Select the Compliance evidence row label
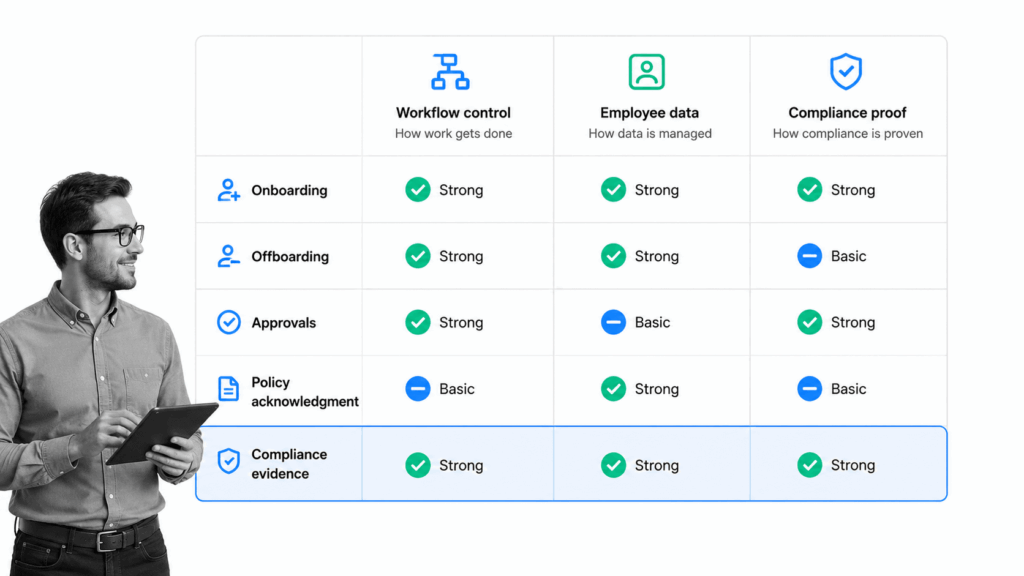 pyautogui.click(x=289, y=464)
